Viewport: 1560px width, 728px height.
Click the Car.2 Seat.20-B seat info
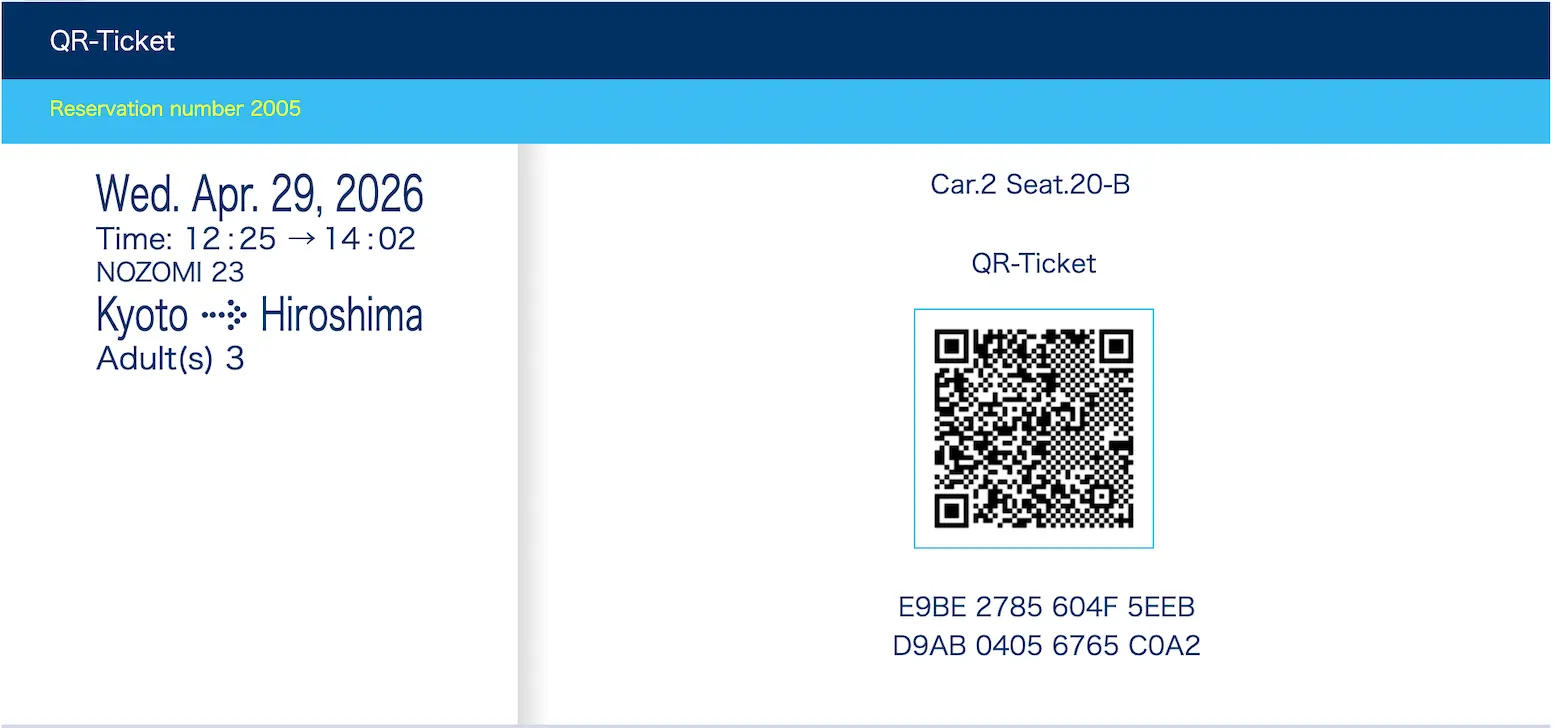1030,184
